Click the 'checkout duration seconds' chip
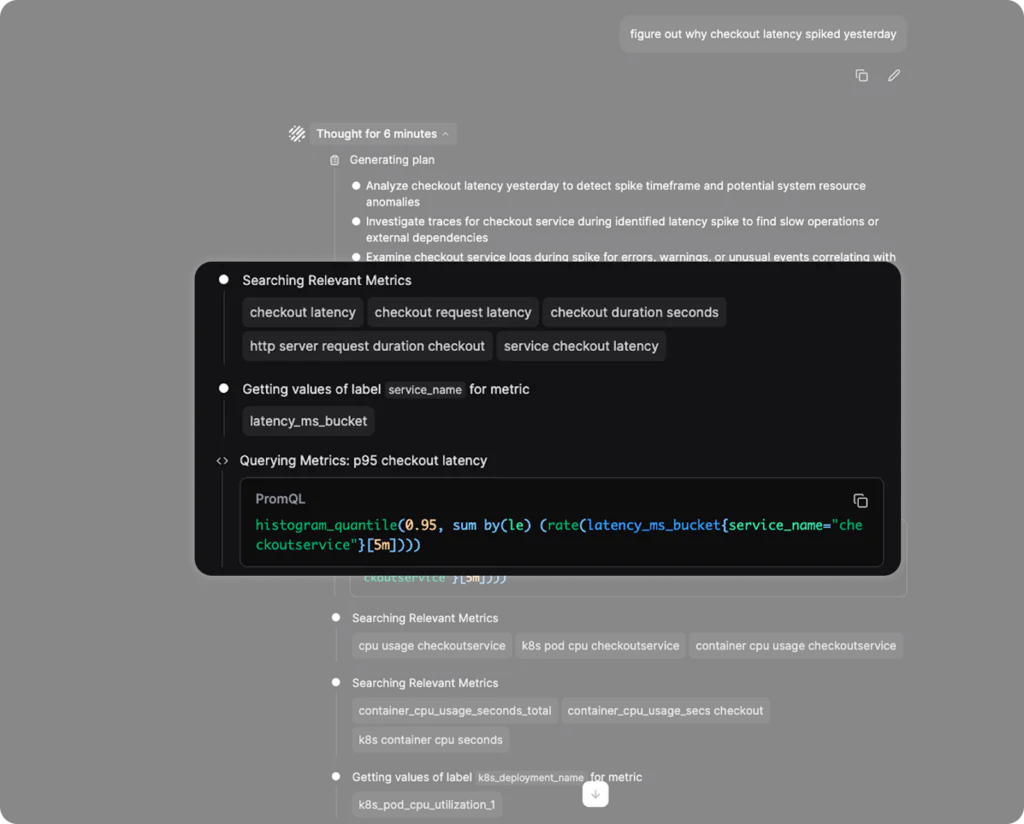1024x824 pixels. click(634, 312)
